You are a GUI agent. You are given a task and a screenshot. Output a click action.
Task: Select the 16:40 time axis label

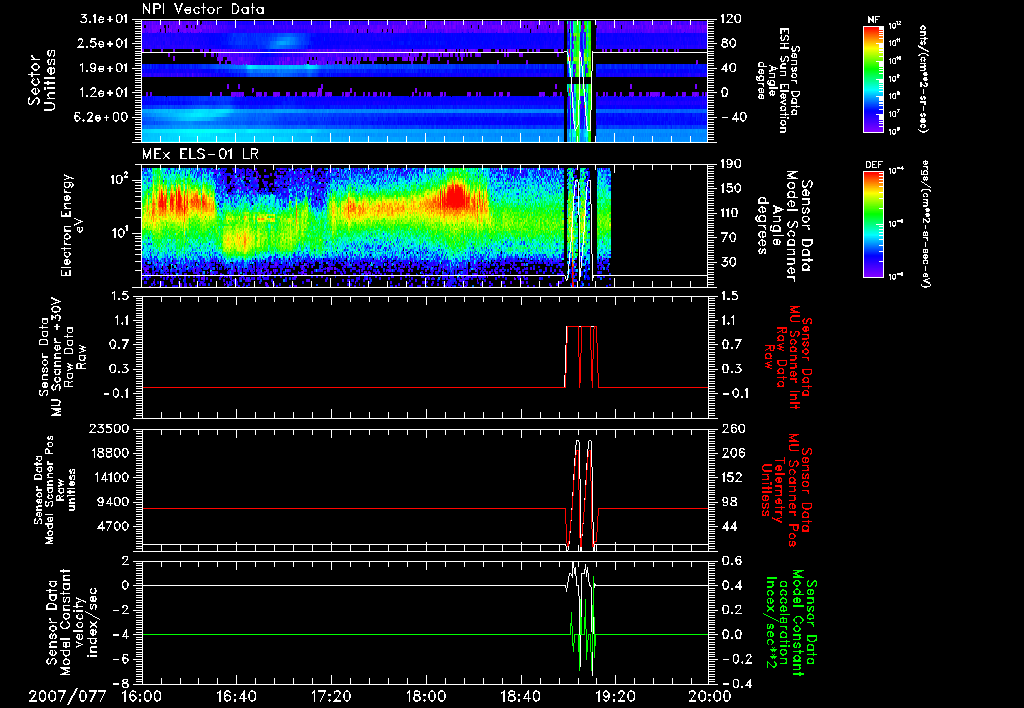(x=236, y=696)
